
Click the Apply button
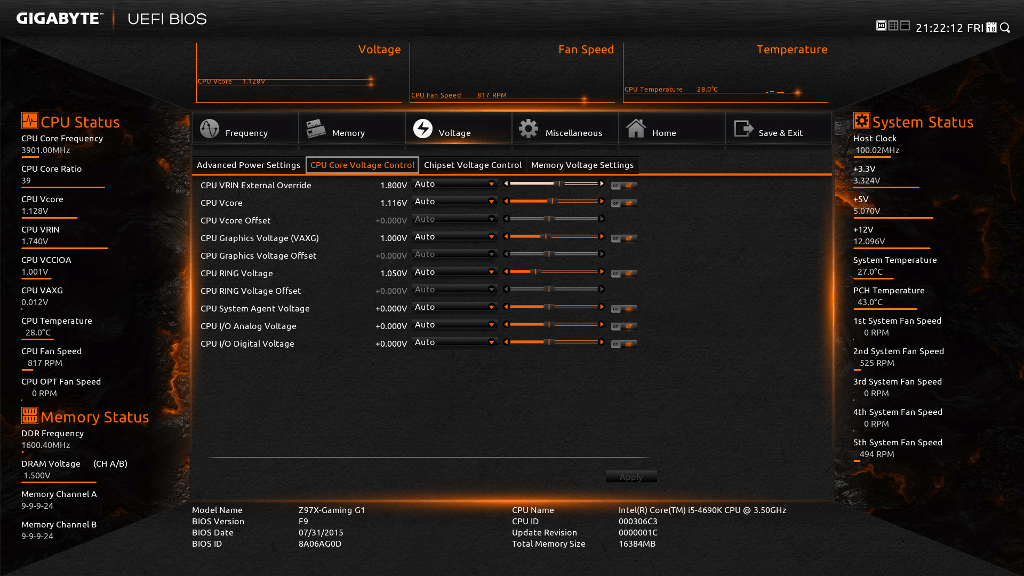631,477
